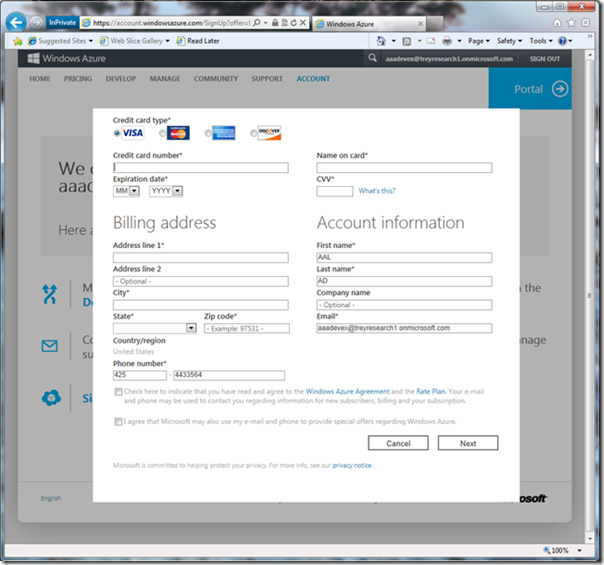
Task: Open the Tools menu dropdown
Action: pyautogui.click(x=541, y=41)
